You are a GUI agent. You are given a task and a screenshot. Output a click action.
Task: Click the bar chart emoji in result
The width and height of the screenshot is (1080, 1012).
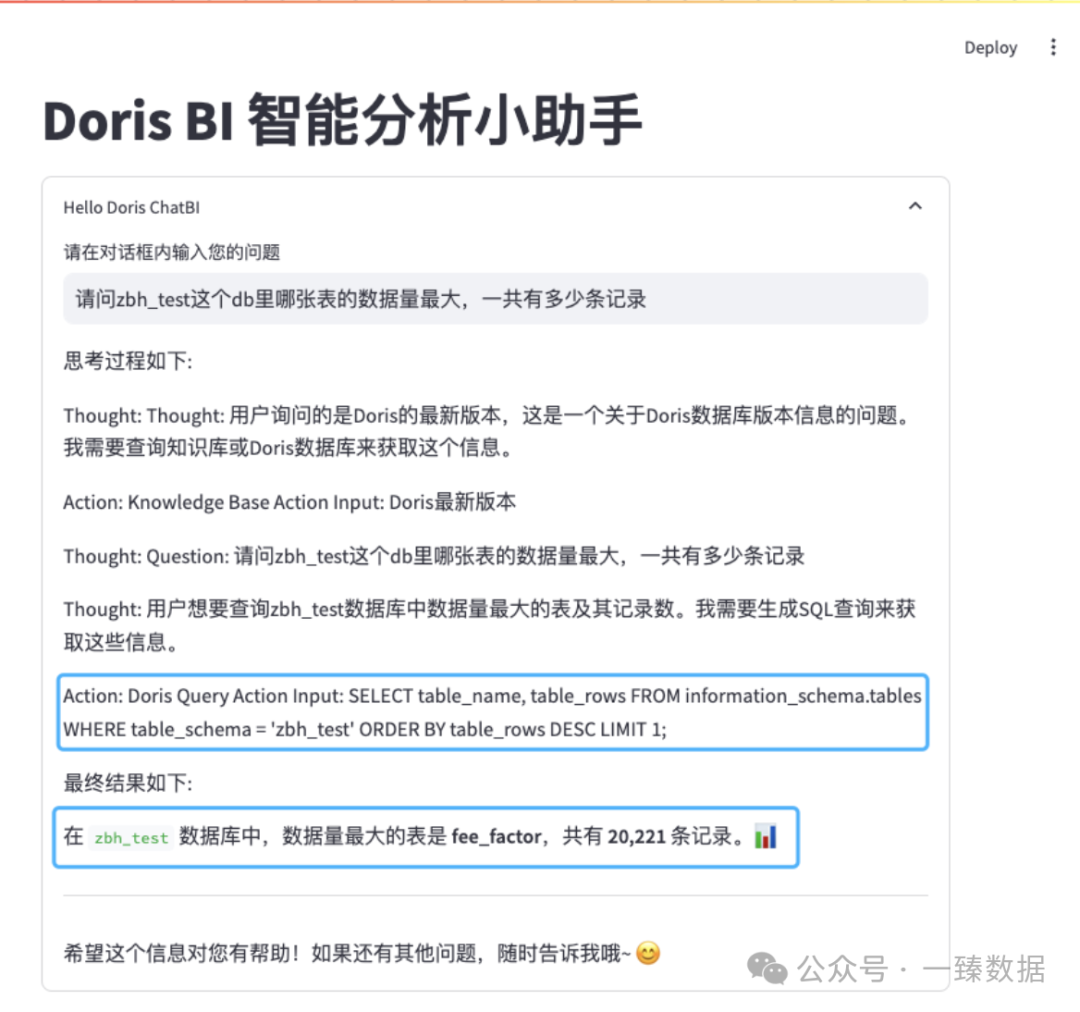click(x=765, y=836)
